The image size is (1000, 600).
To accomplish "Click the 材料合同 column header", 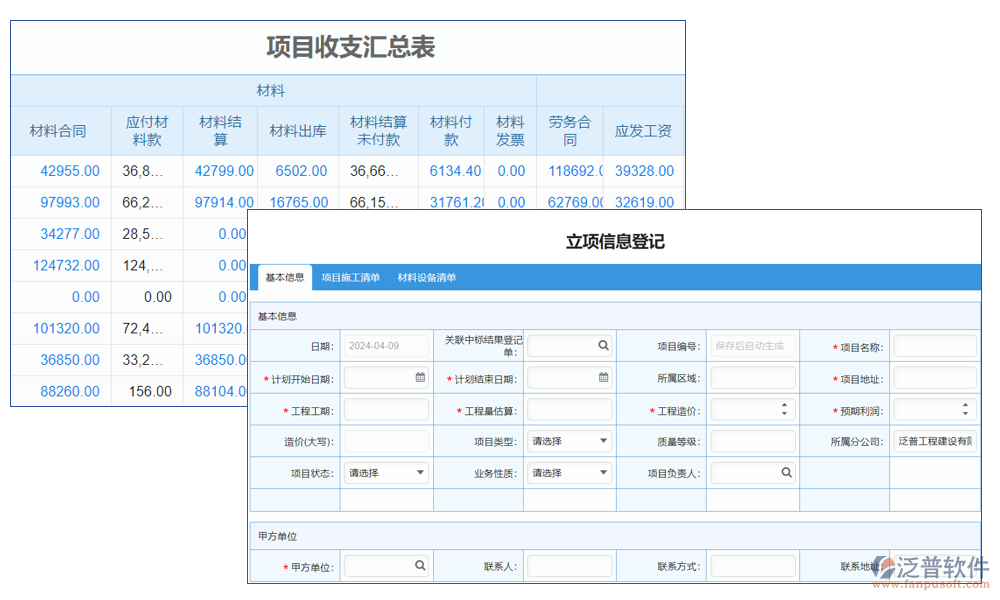I will [58, 130].
